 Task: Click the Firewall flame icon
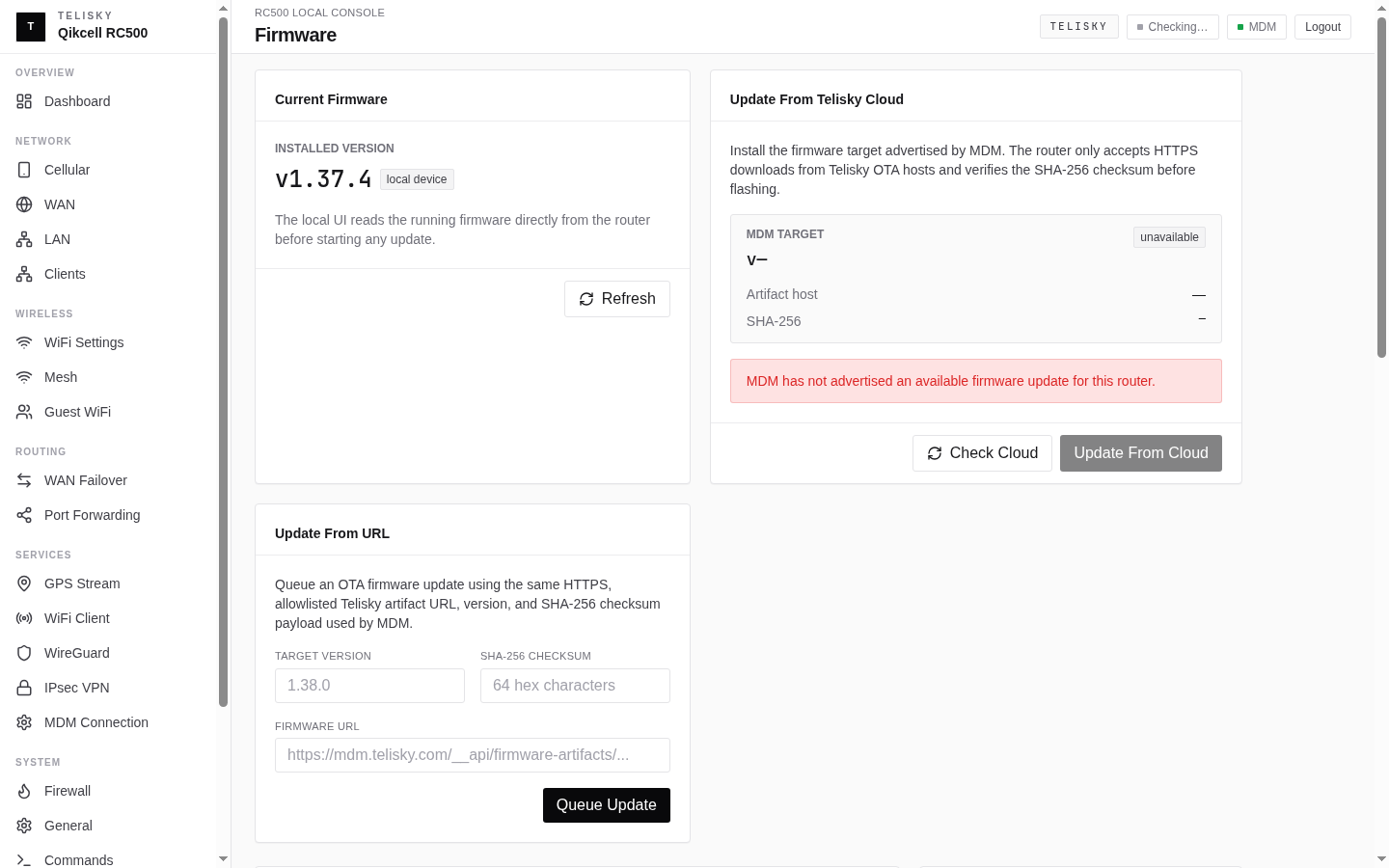point(24,791)
